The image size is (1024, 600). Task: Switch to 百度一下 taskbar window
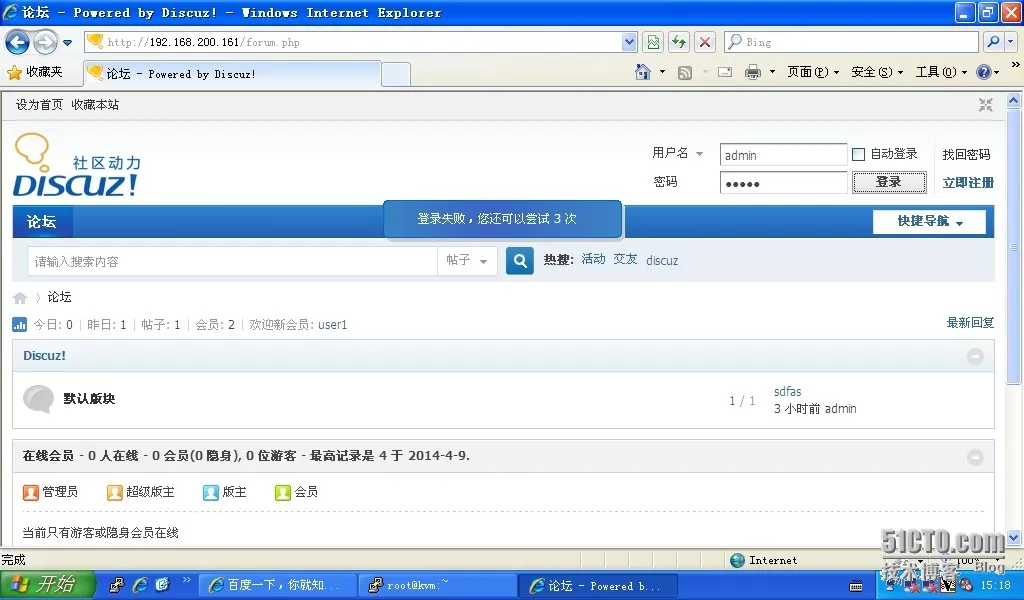tap(277, 586)
